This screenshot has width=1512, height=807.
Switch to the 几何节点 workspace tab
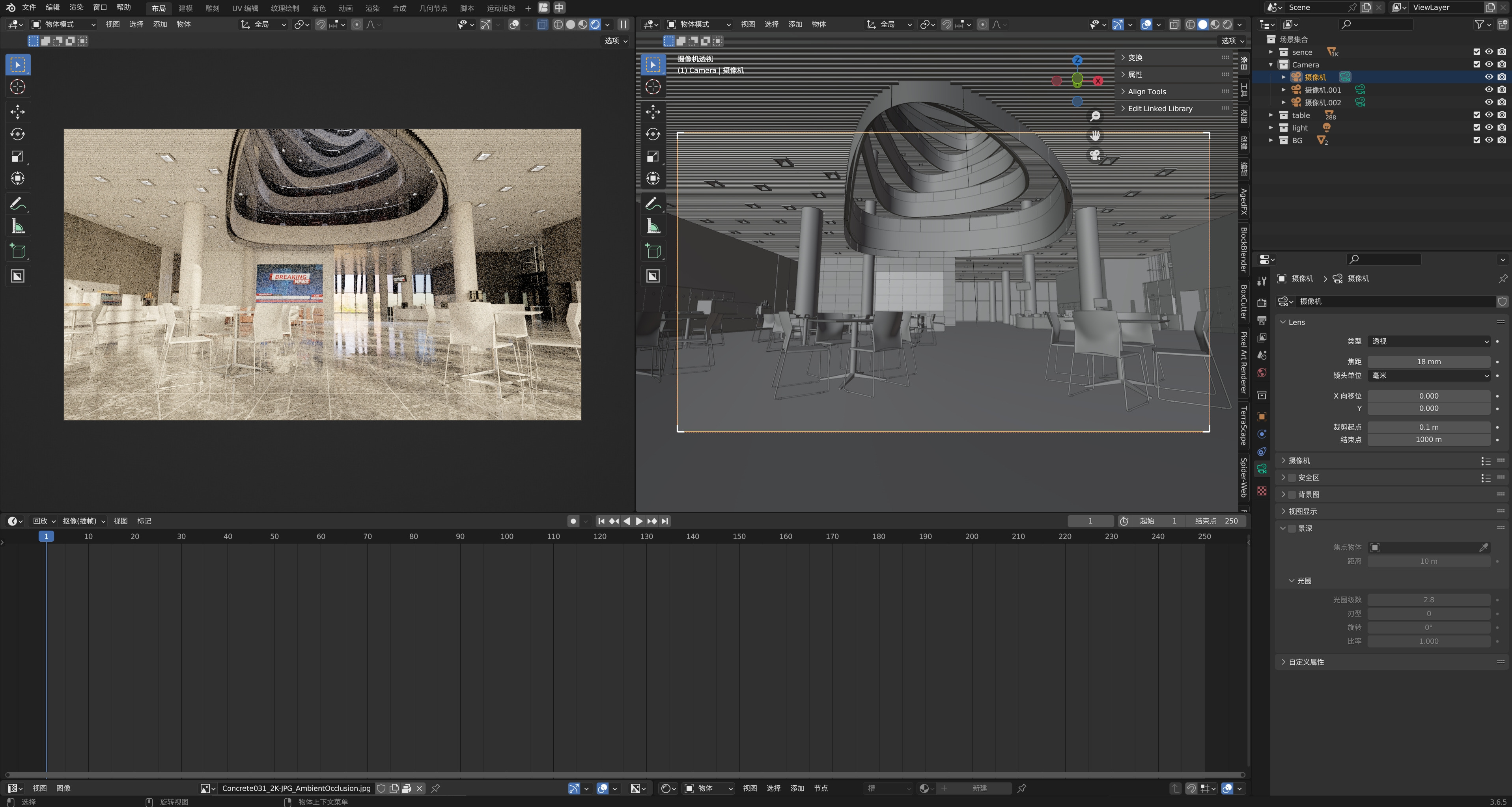(433, 8)
